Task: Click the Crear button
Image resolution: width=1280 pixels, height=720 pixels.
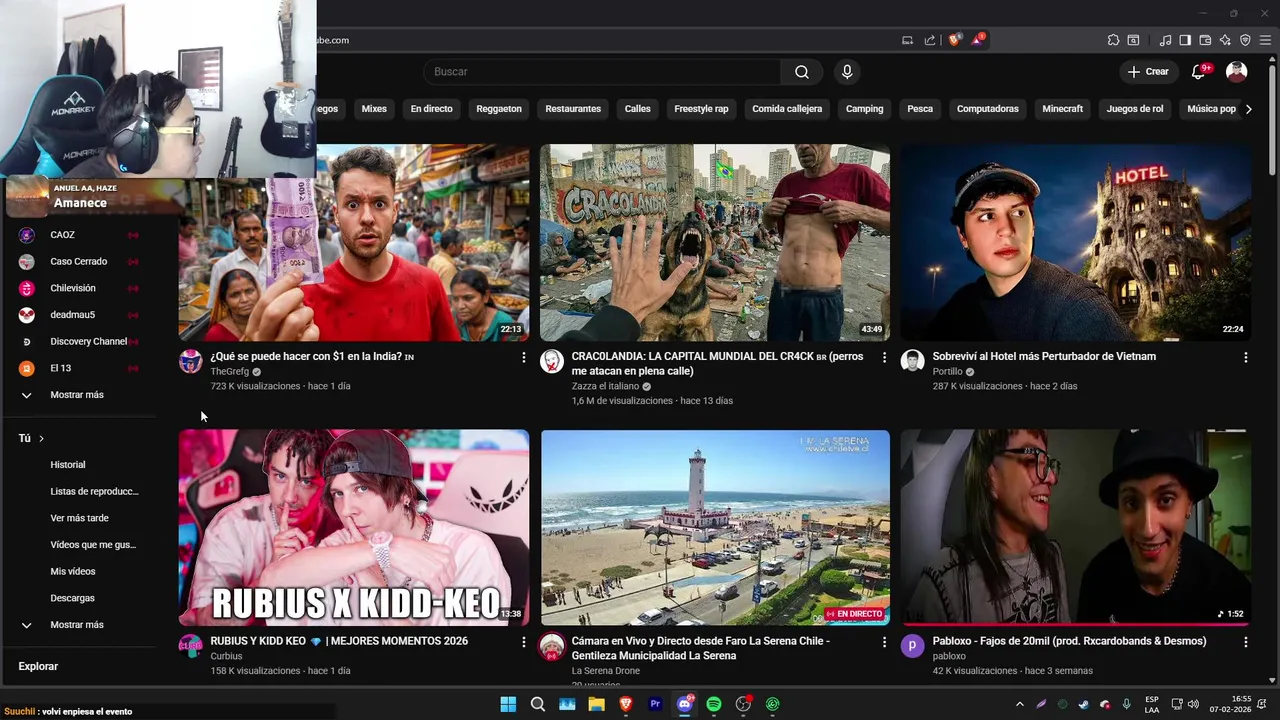Action: (1148, 72)
